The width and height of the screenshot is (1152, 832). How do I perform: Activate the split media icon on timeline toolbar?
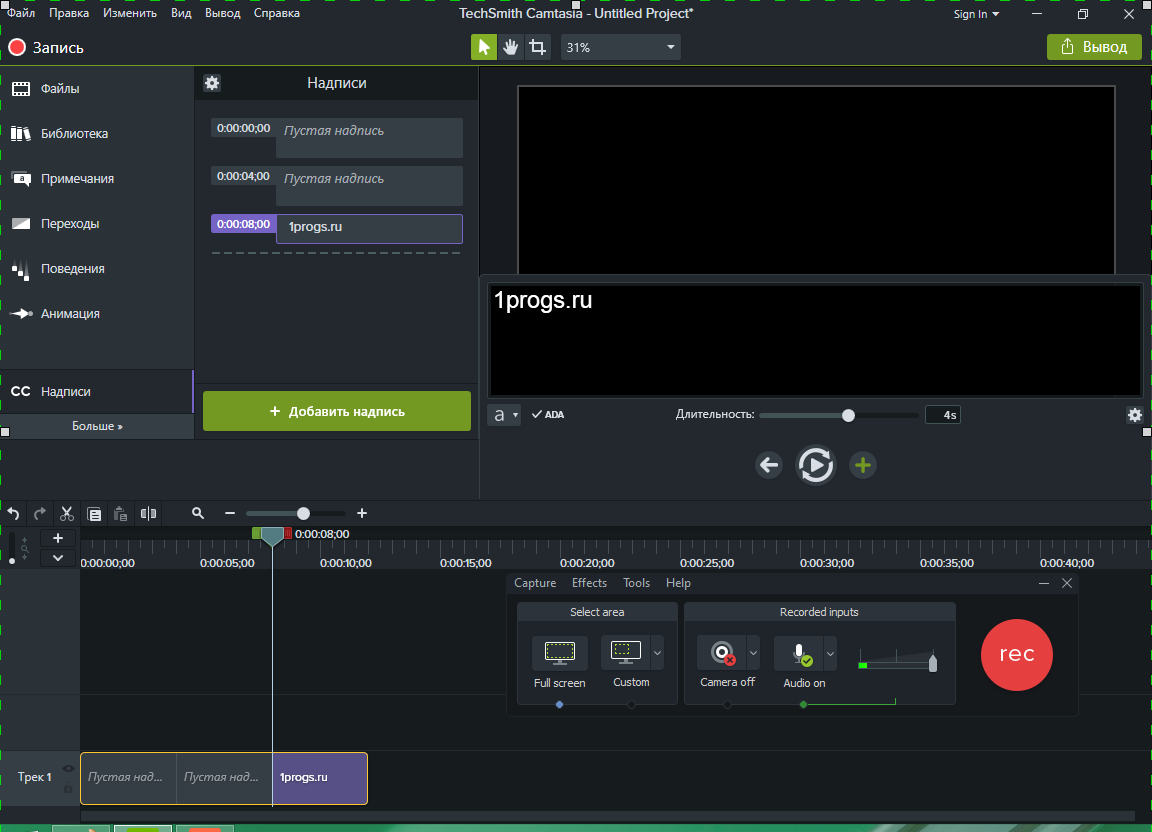148,513
